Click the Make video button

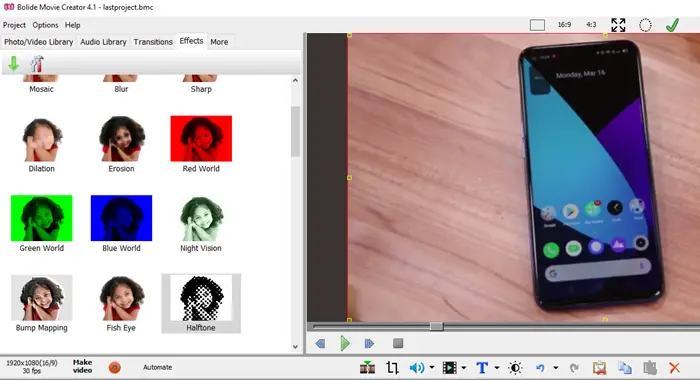[x=82, y=366]
